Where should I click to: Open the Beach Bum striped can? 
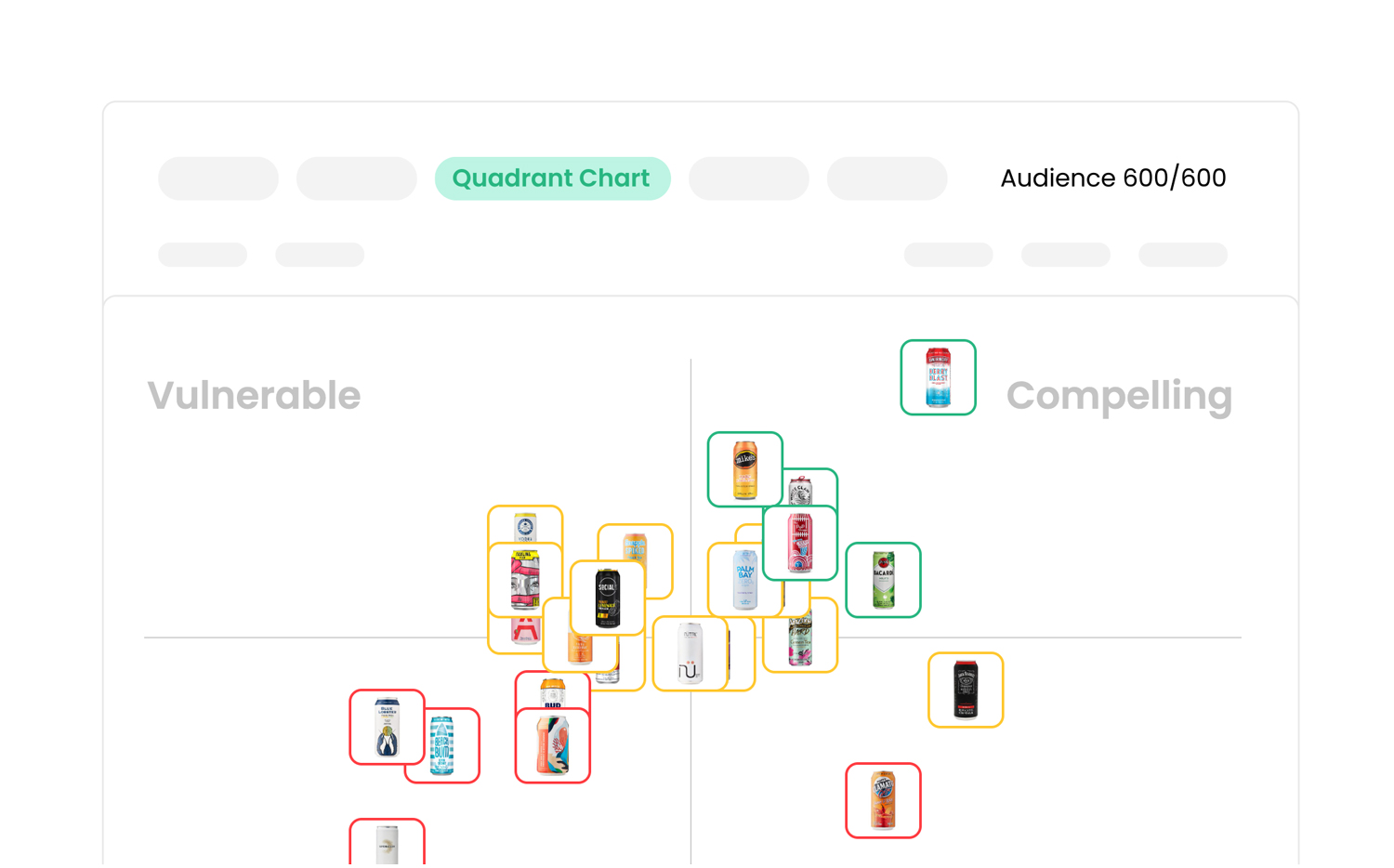443,746
